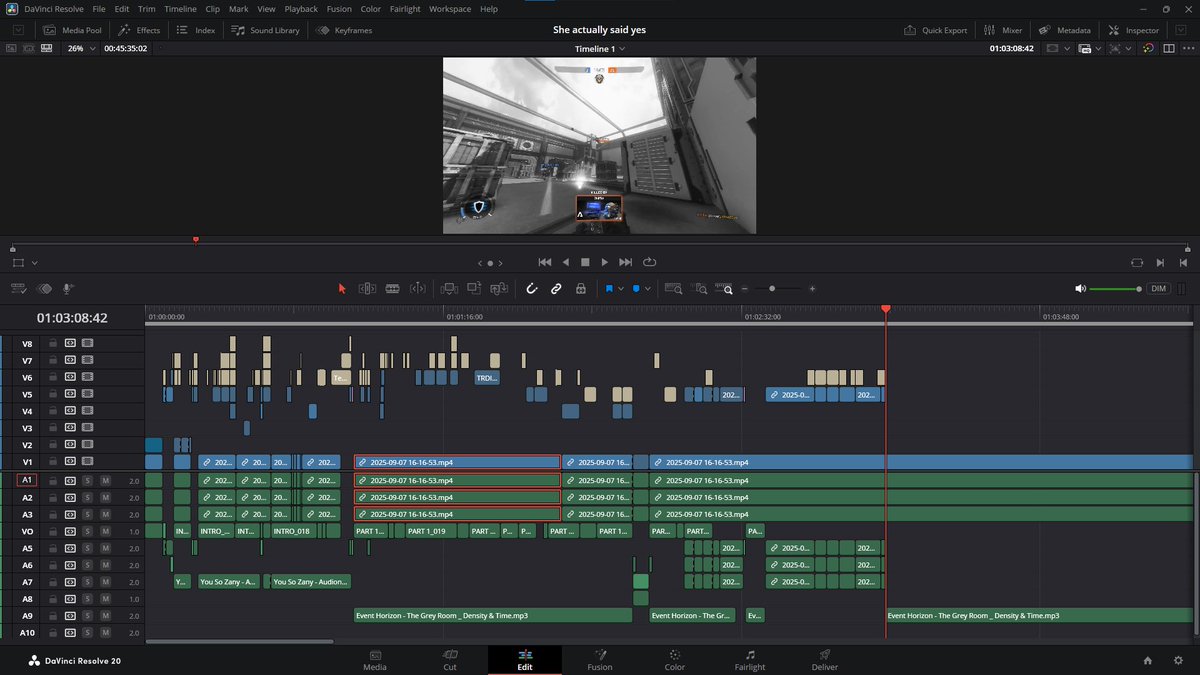Adjust the green volume slider
Image resolution: width=1200 pixels, height=675 pixels.
[1115, 288]
